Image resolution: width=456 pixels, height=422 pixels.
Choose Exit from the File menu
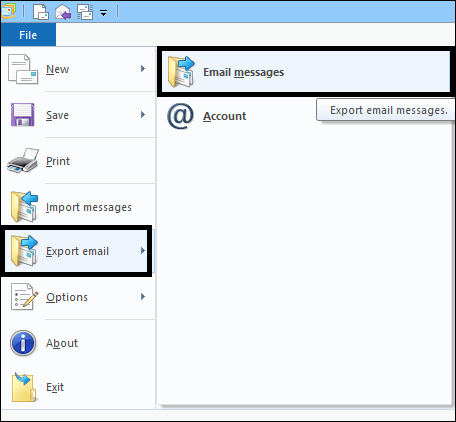click(x=78, y=387)
